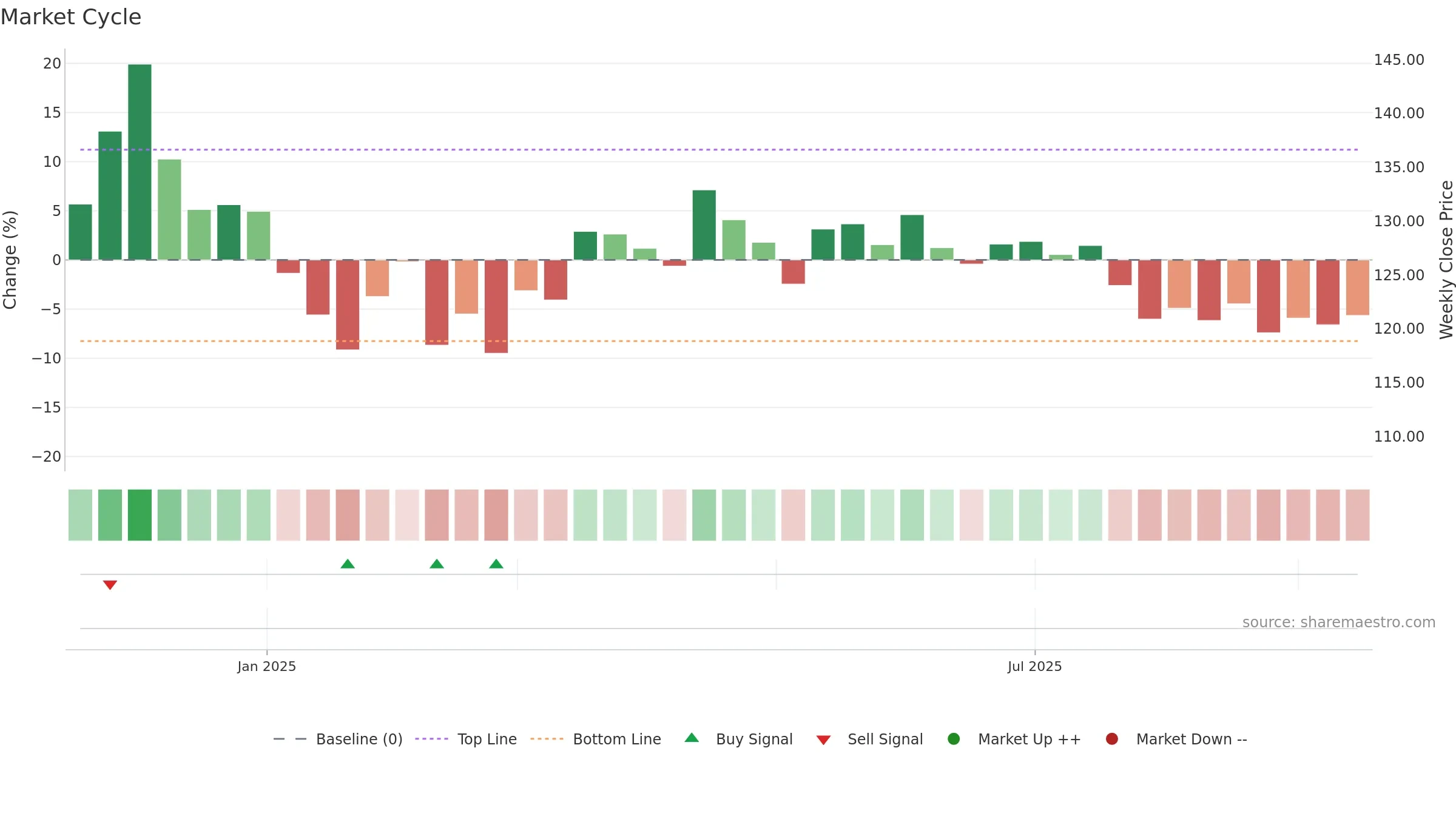Click the 120.00 price label on the right axis
1456x819 pixels.
1399,329
